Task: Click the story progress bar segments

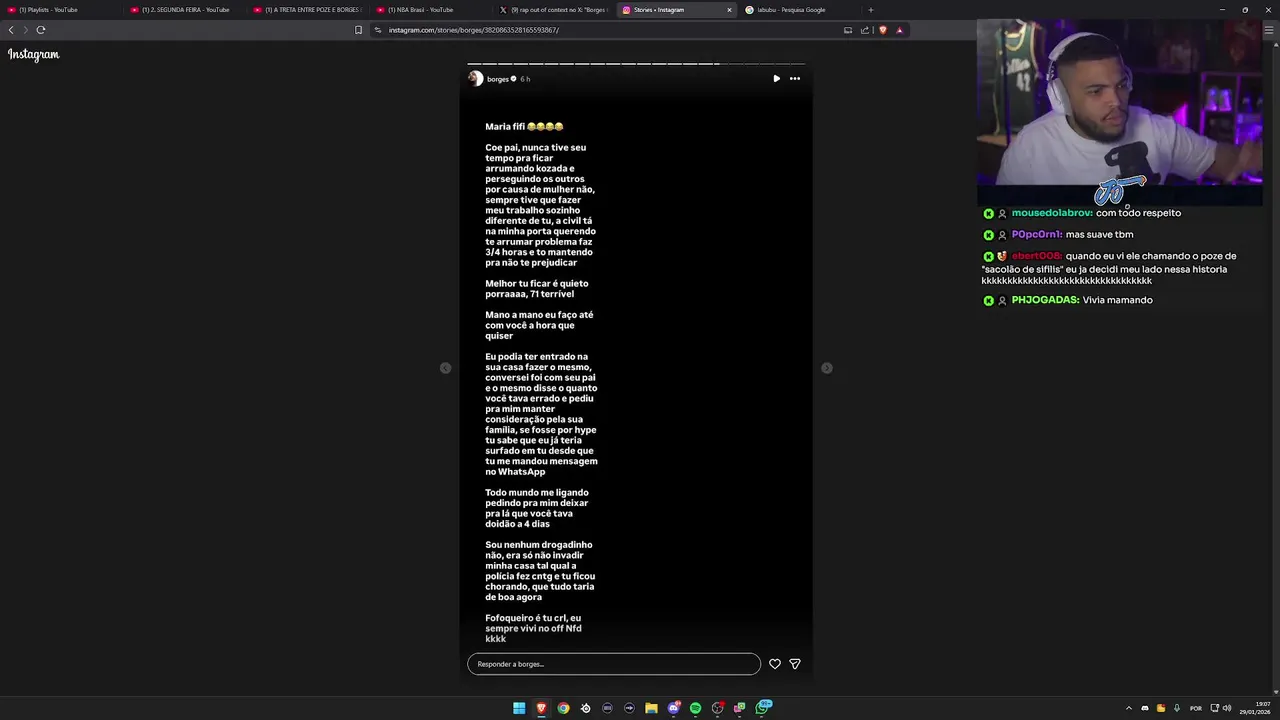Action: pos(636,64)
